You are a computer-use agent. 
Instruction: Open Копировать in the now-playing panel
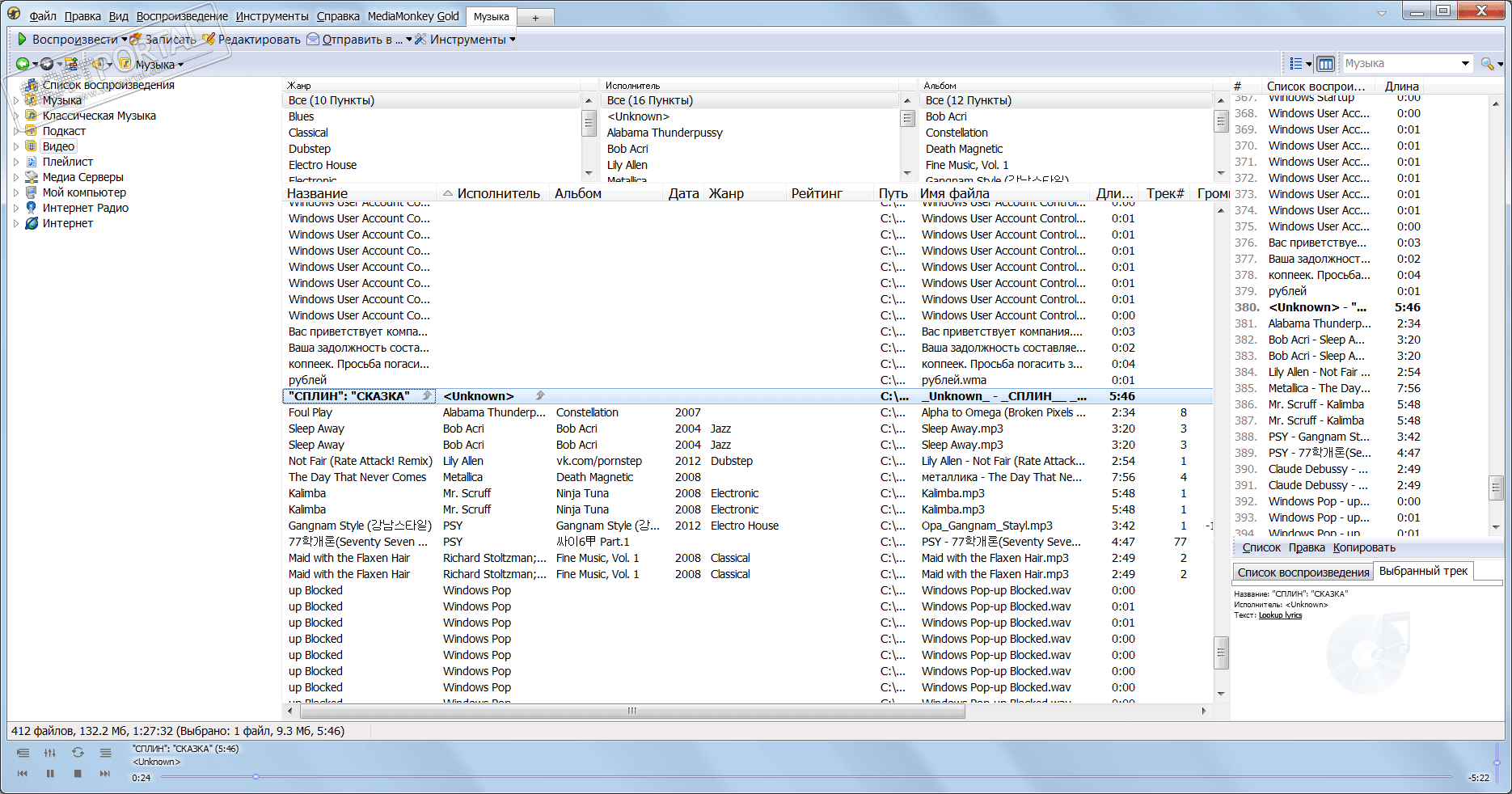(1364, 547)
